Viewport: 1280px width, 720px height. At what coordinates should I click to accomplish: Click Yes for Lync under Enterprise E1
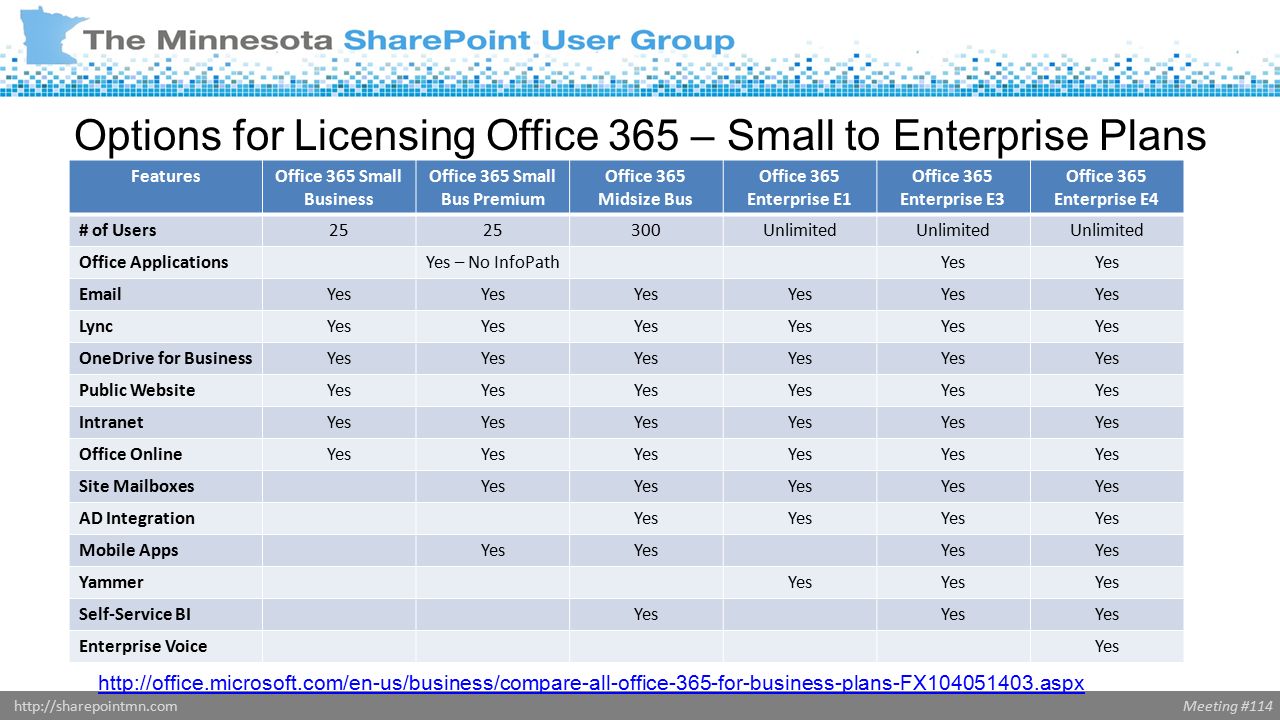(x=799, y=326)
